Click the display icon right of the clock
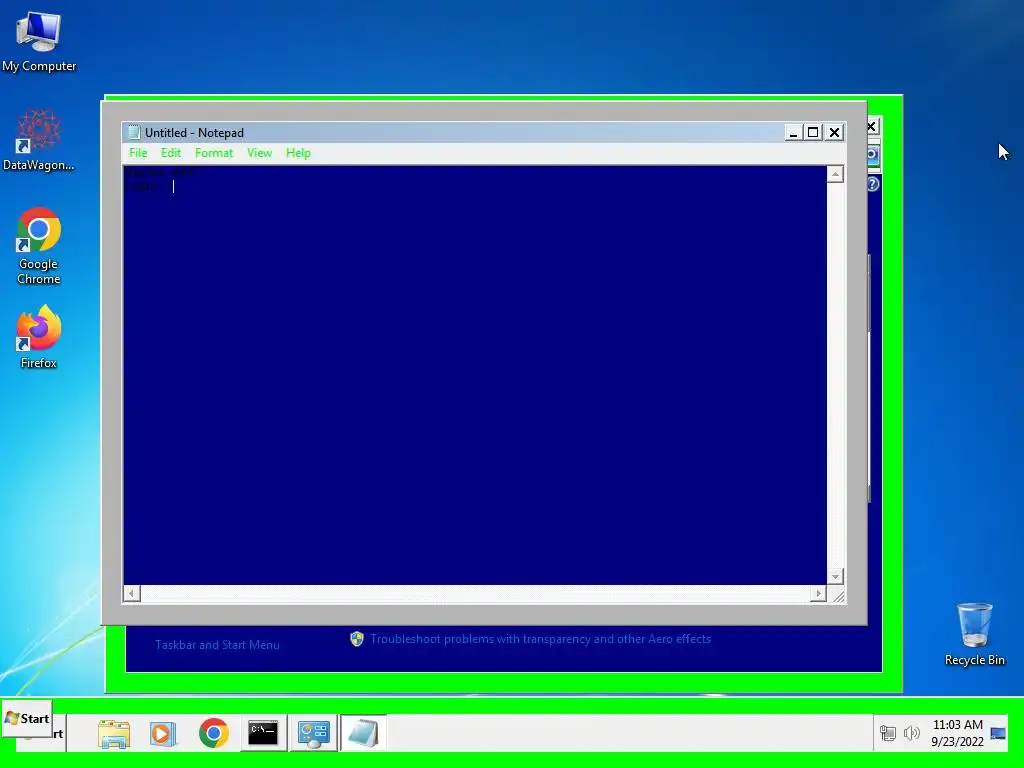The height and width of the screenshot is (768, 1024). 998,733
